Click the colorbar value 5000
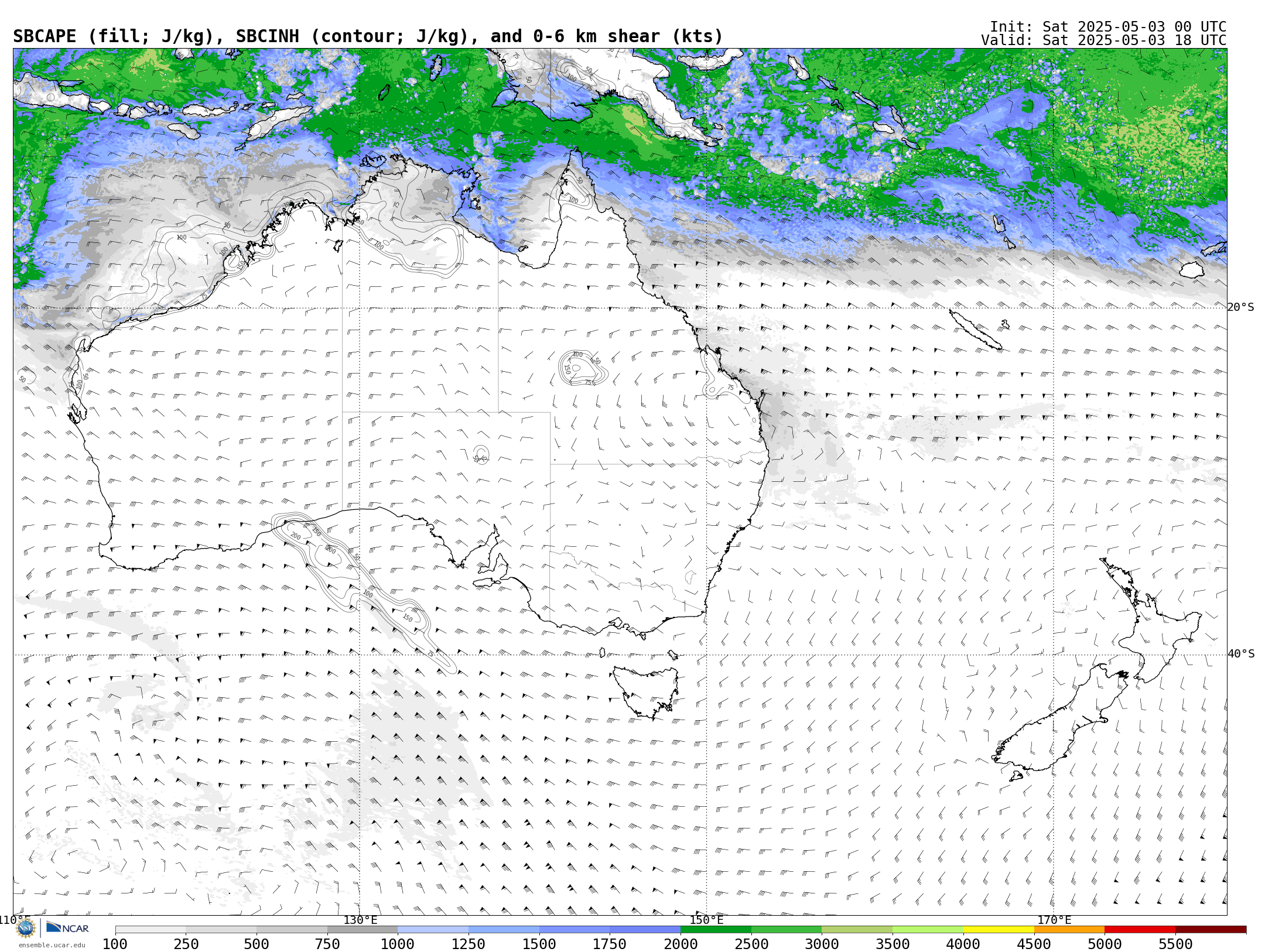 point(1105,944)
